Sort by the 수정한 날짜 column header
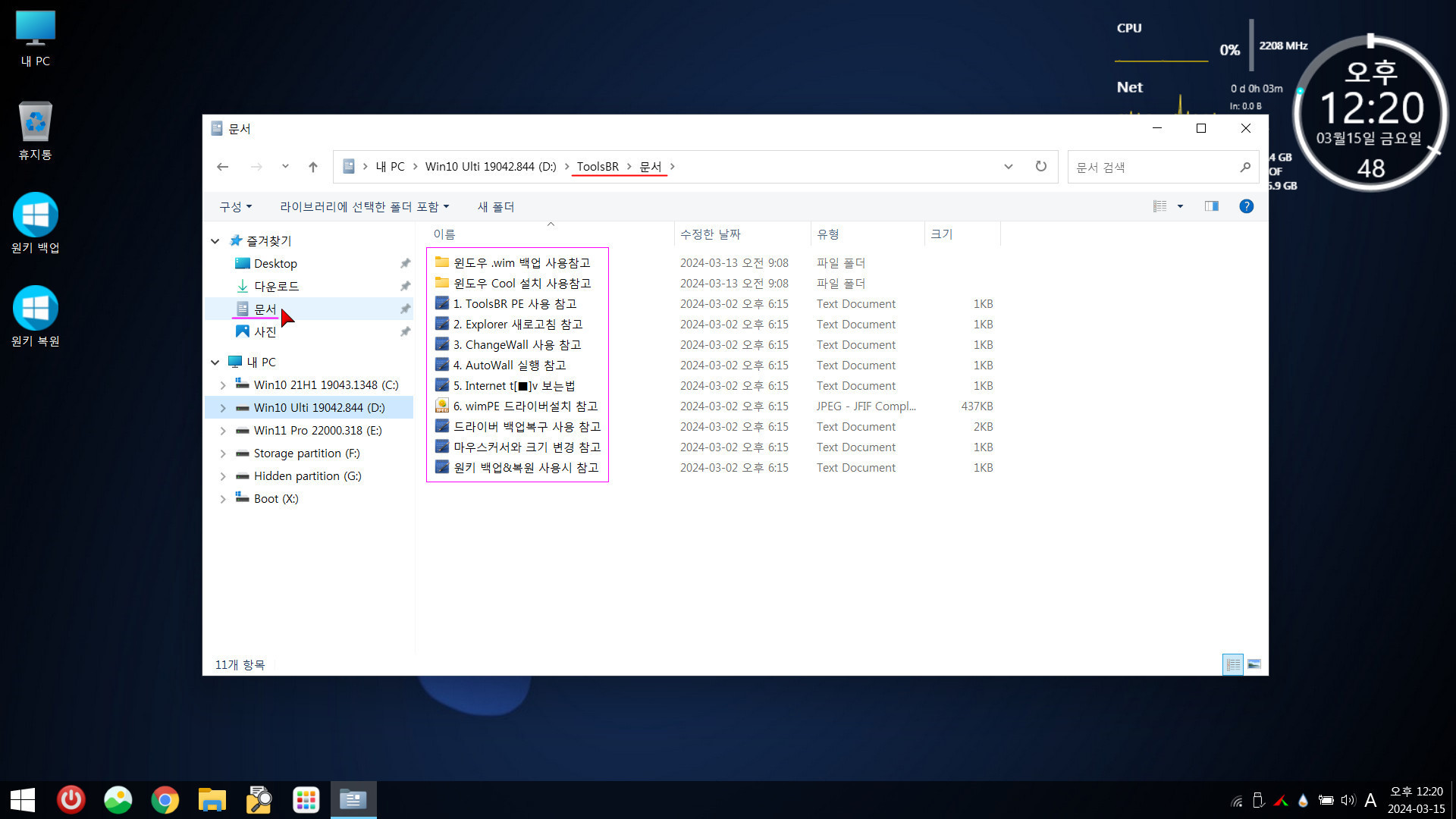The width and height of the screenshot is (1456, 819). tap(742, 234)
